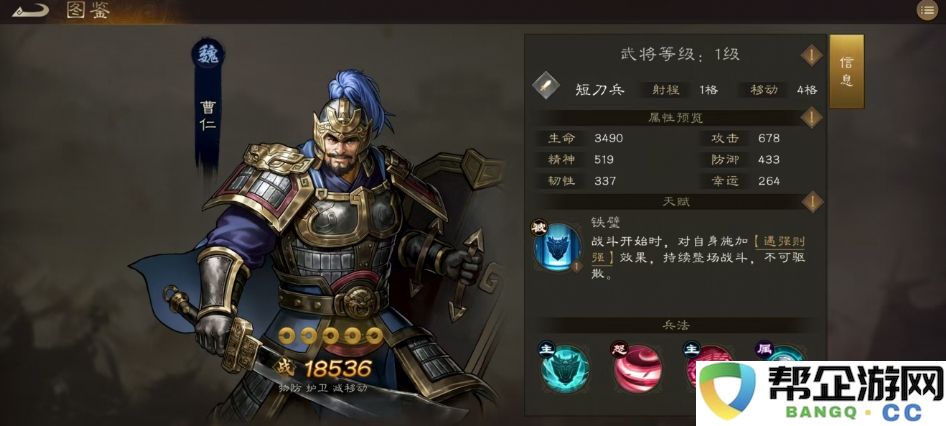Screen dimensions: 946x426
Task: Select the 属 skill icon in 兵法
Action: click(x=780, y=352)
